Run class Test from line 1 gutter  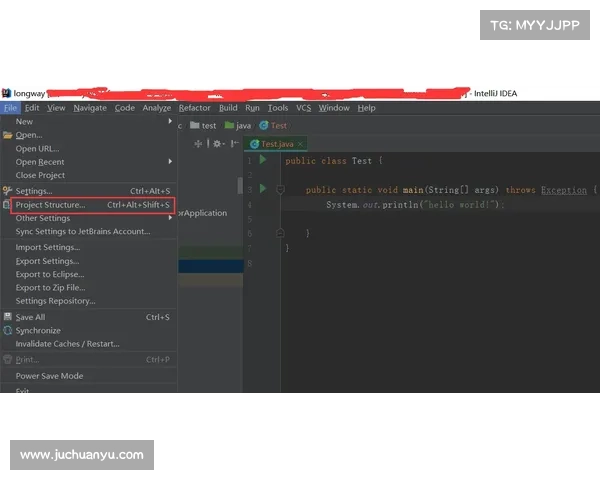[263, 160]
